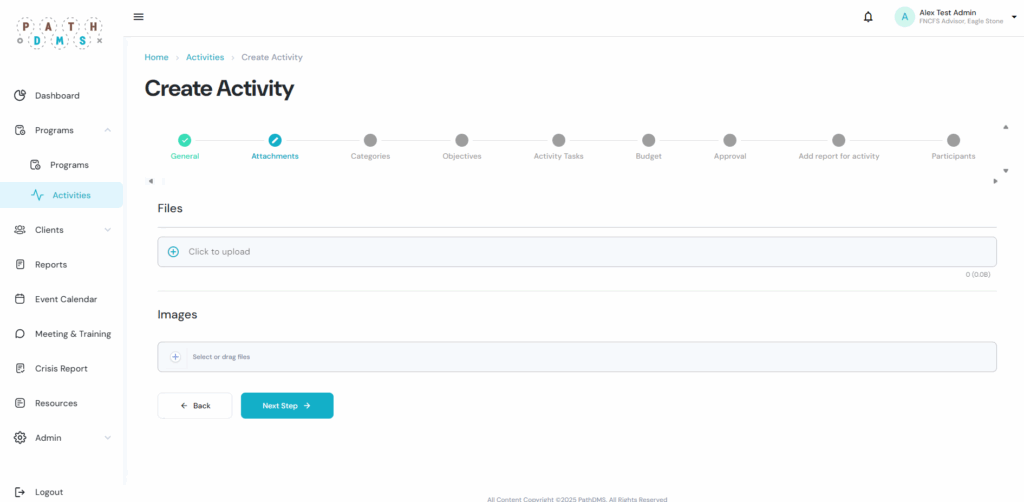Viewport: 1024px width, 502px height.
Task: Collapse the Programs sidebar section
Action: [107, 130]
